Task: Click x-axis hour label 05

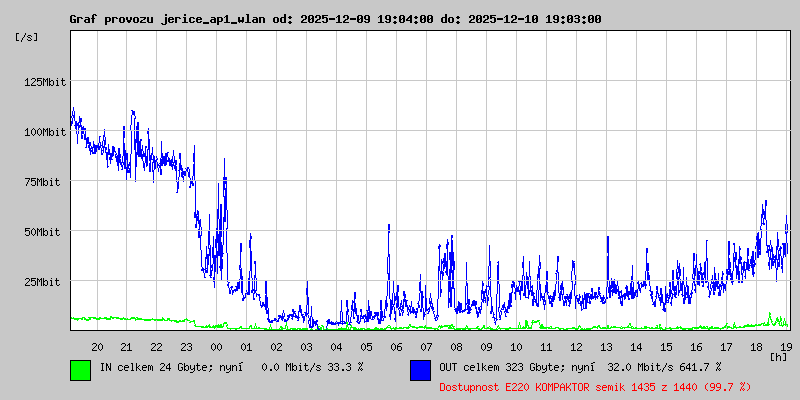Action: coord(366,347)
